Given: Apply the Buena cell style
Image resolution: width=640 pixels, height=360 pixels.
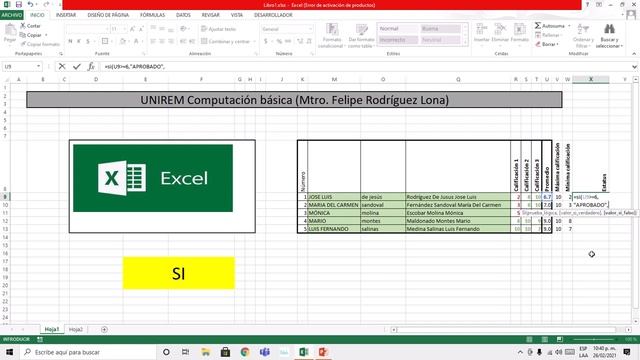Looking at the screenshot, I should click(x=440, y=29).
